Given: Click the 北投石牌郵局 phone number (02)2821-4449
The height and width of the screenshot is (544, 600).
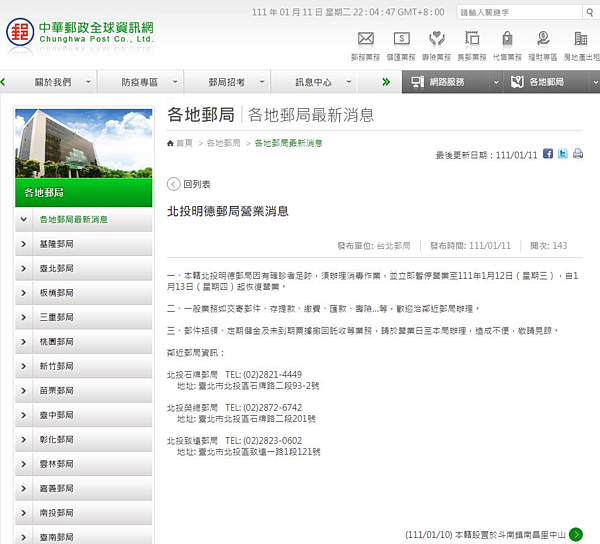Looking at the screenshot, I should 272,375.
